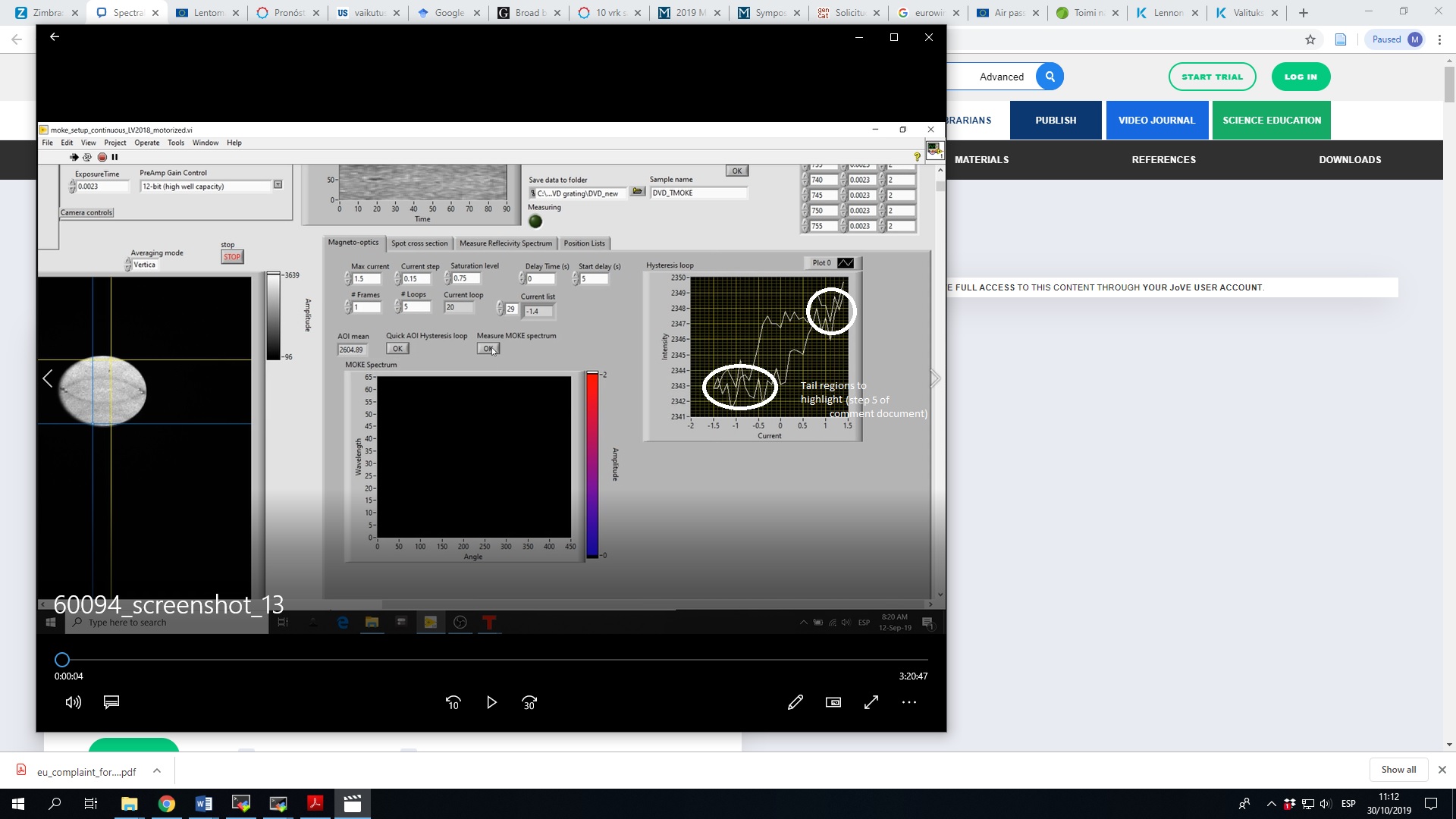The width and height of the screenshot is (1456, 819).
Task: Skip forward 30 seconds
Action: tap(529, 702)
